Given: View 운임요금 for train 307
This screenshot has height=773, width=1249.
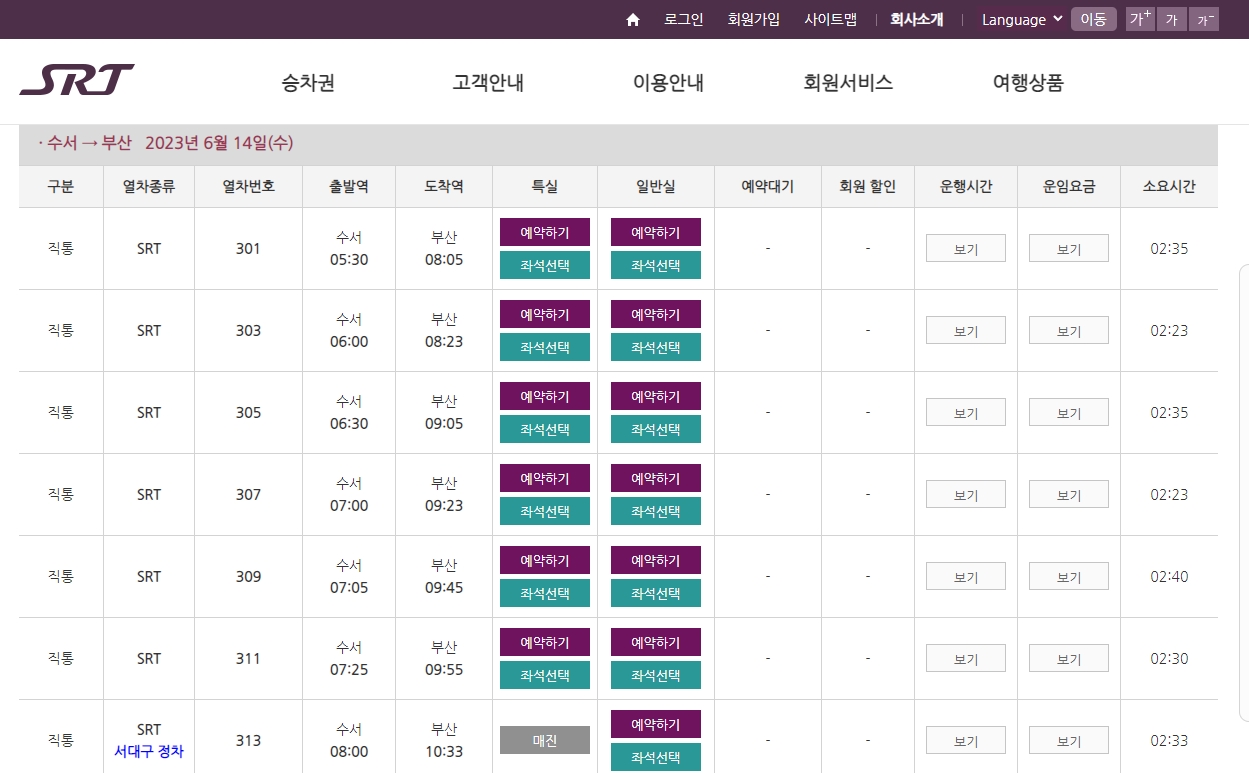Looking at the screenshot, I should [x=1069, y=494].
